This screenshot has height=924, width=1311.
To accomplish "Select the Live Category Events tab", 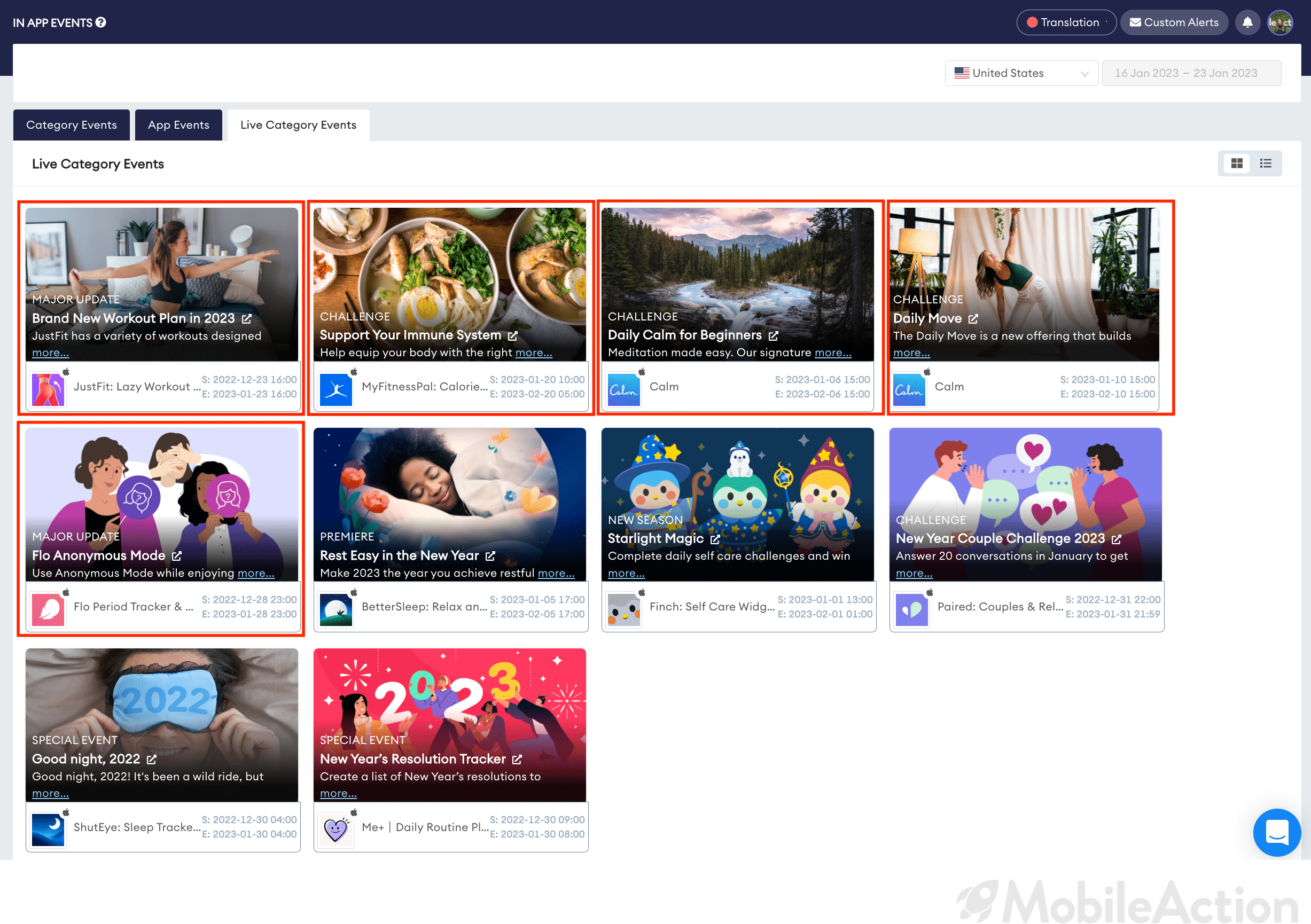I will click(x=298, y=125).
